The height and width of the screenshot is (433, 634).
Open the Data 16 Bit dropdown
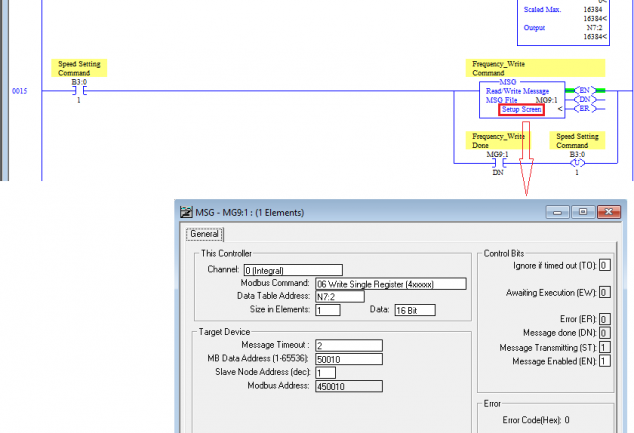click(415, 310)
